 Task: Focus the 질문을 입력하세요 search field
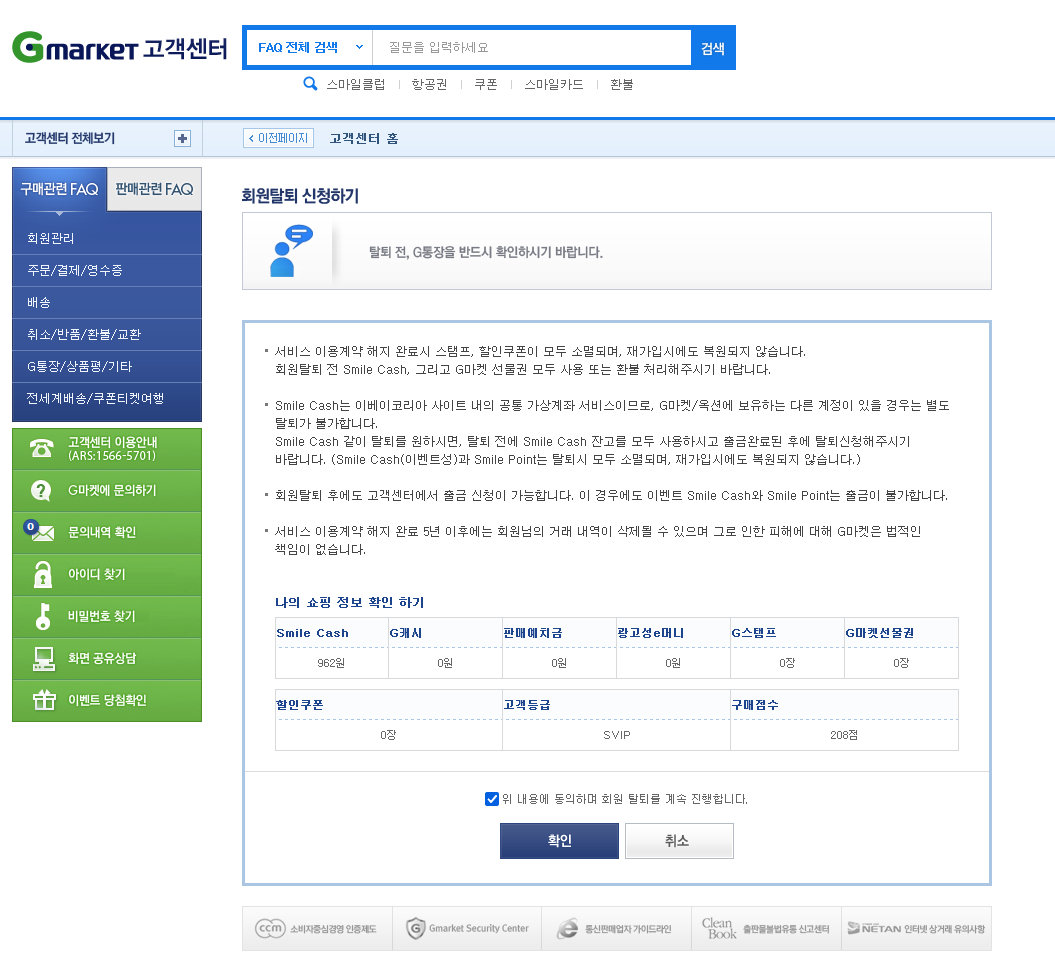(x=532, y=48)
